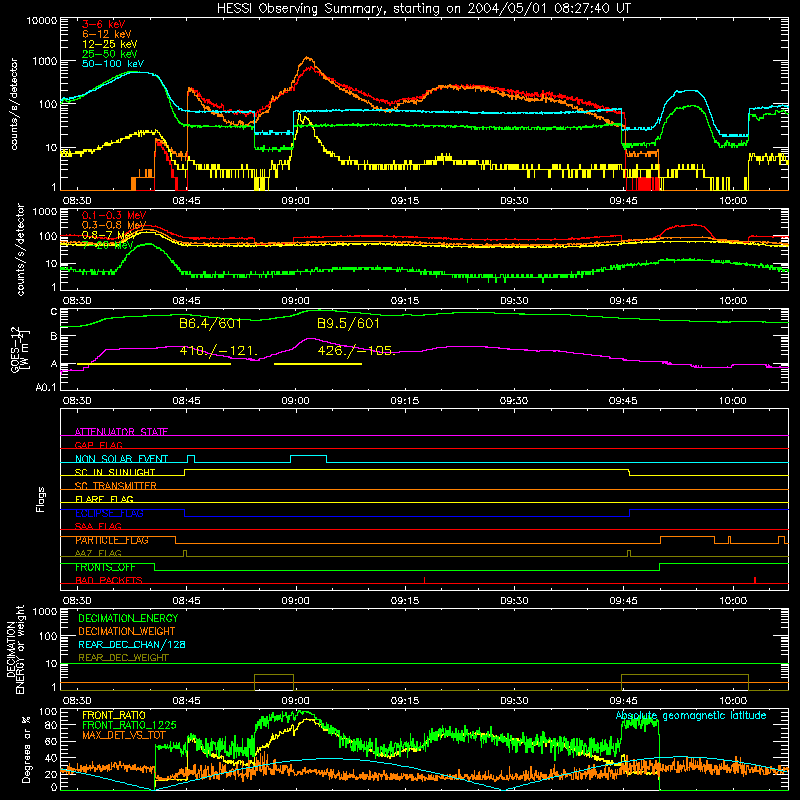Click the green 7-20 MeV legend label
The width and height of the screenshot is (800, 800).
[108, 245]
